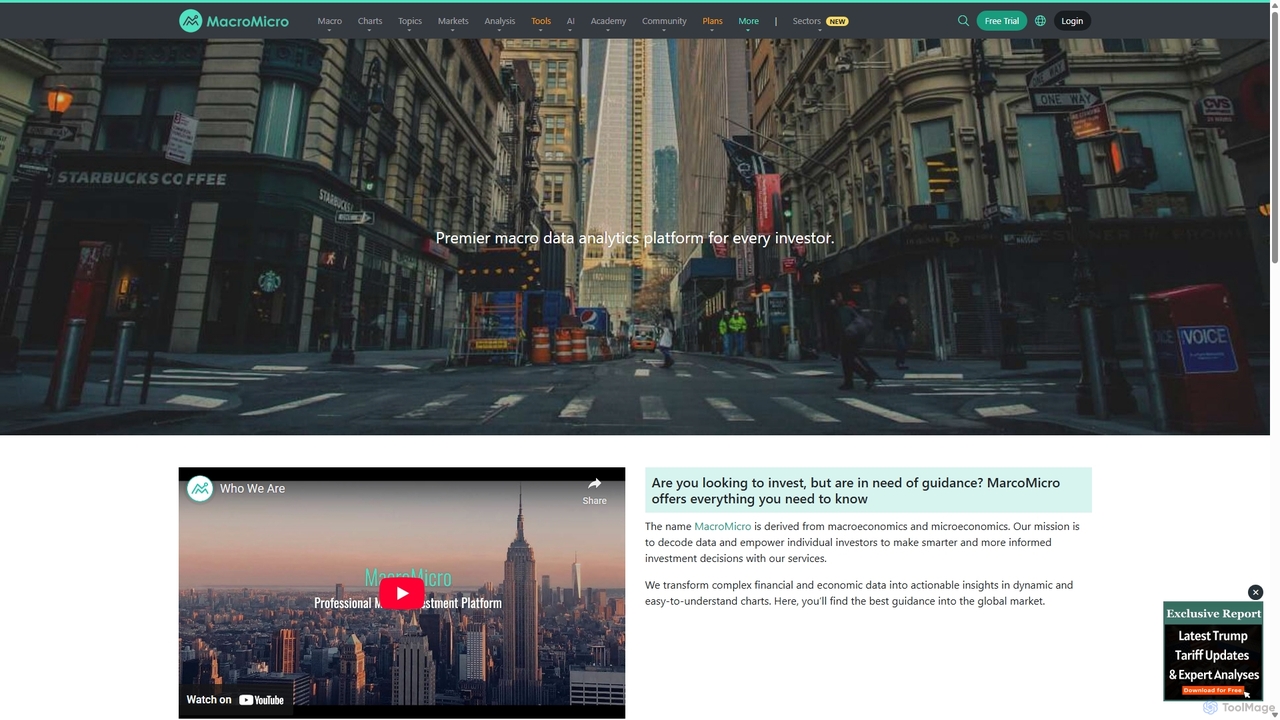
Task: Expand the Macro menu
Action: point(329,21)
